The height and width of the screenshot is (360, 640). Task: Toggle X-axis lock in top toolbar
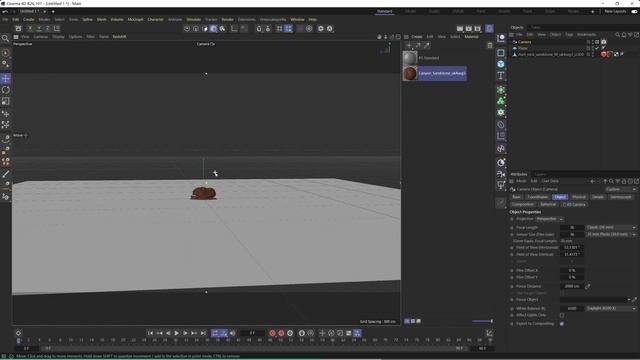click(30, 29)
